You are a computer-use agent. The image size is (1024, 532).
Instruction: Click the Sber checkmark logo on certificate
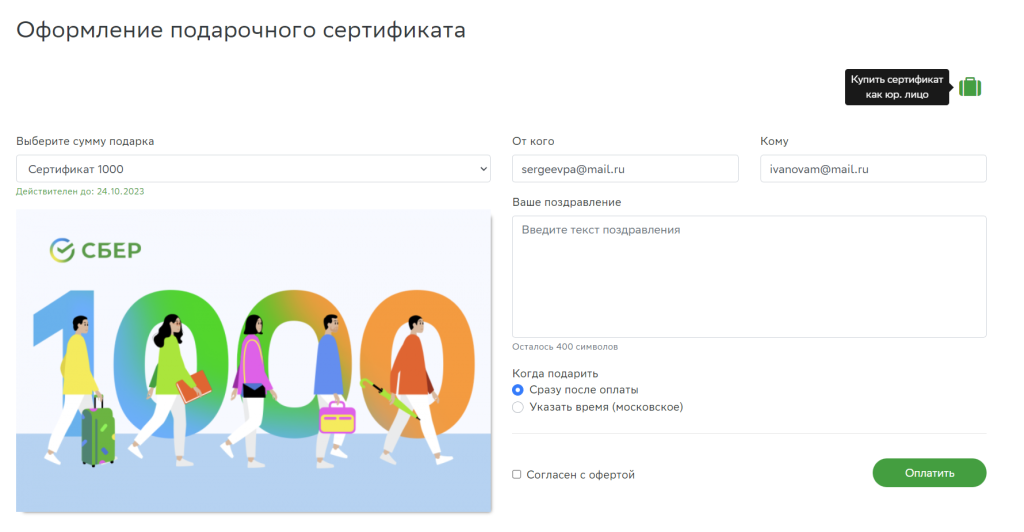click(x=62, y=250)
